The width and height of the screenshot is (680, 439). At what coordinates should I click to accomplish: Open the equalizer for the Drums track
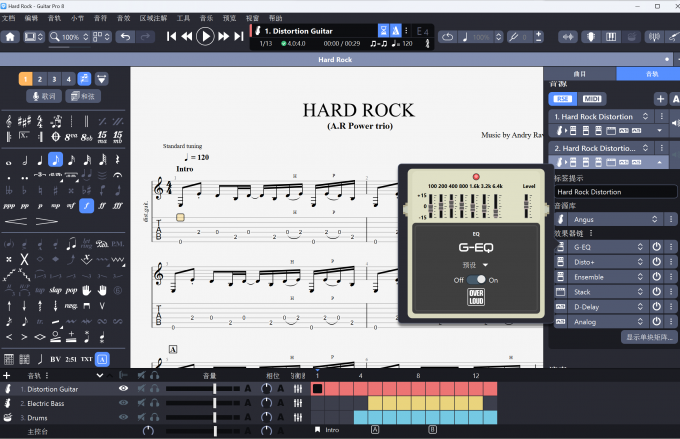[297, 417]
